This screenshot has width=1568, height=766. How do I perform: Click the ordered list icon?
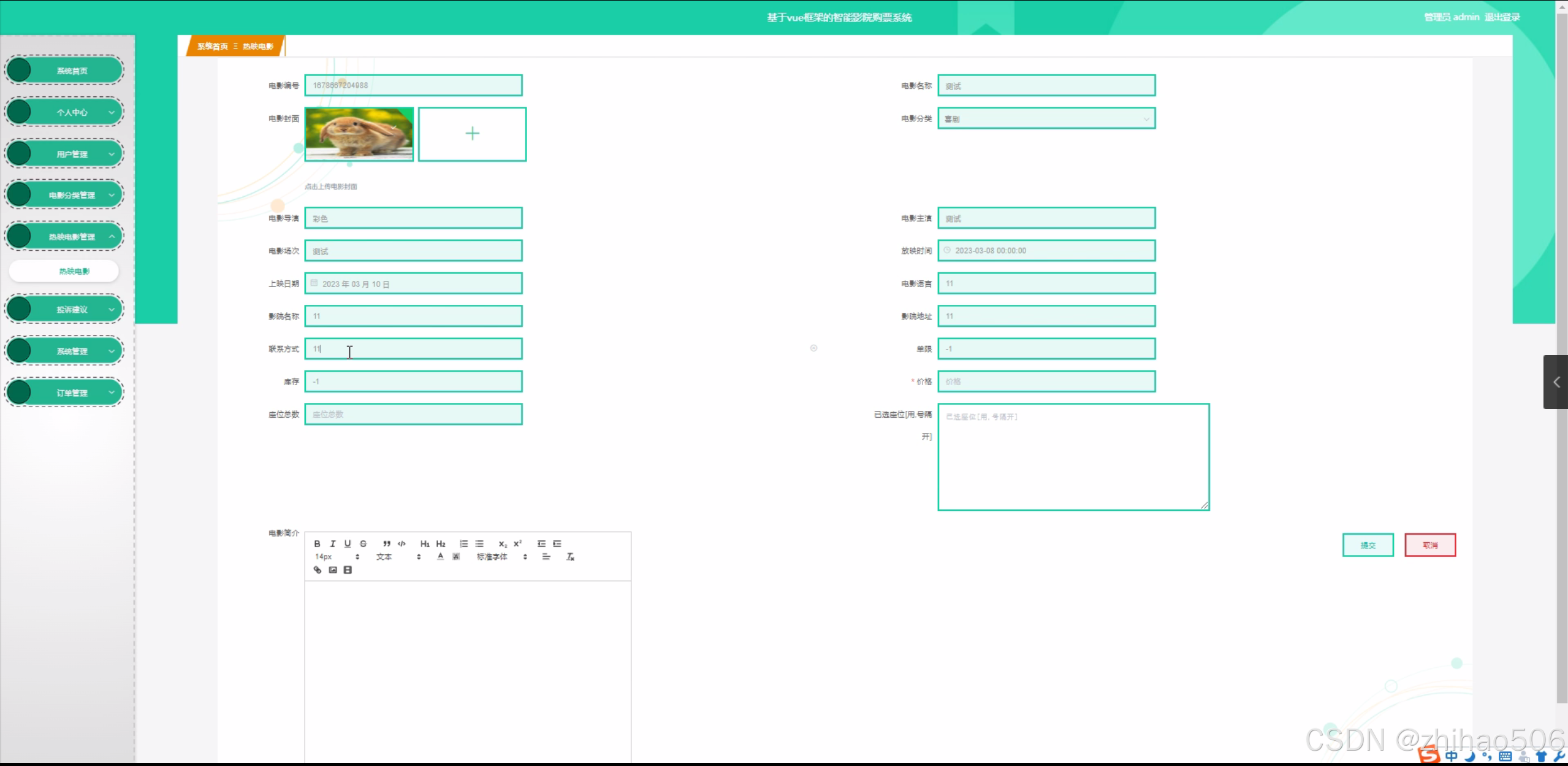tap(463, 543)
